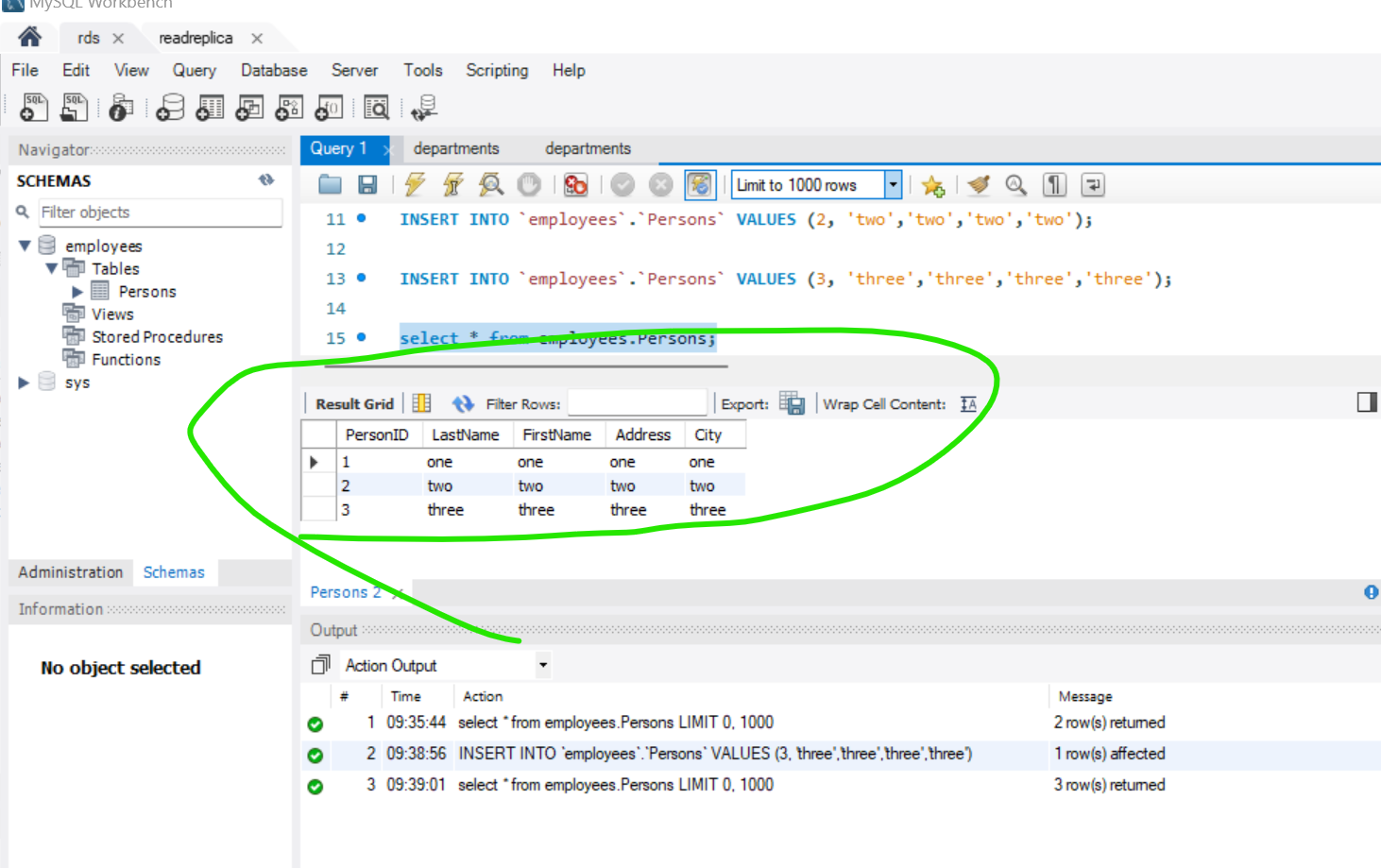Toggle the secondary sidebar panel visibility
This screenshot has height=868, width=1381.
[1367, 402]
